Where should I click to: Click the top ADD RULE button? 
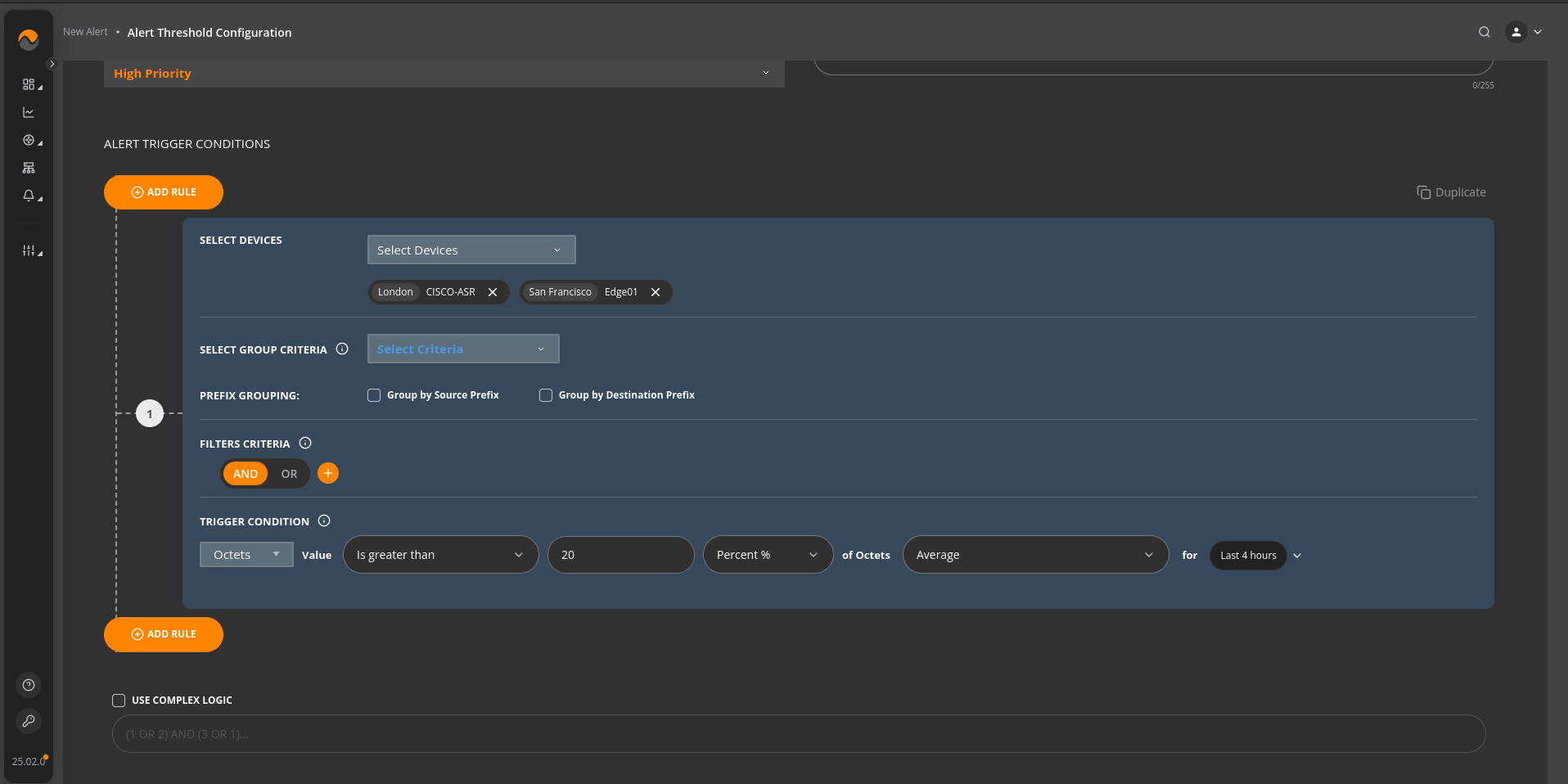pos(164,192)
